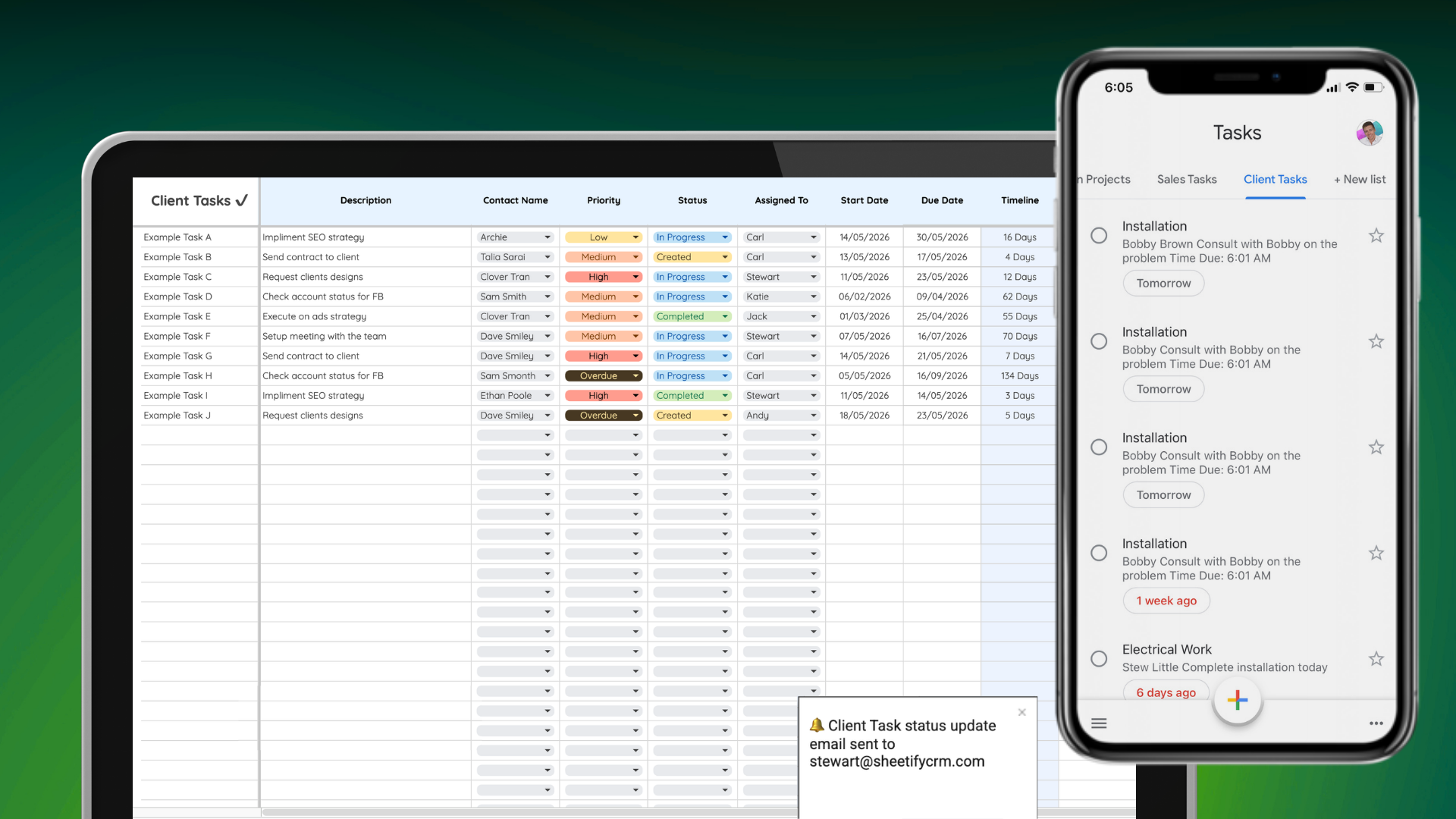Open Assigned To dropdown showing Jack
Screen dimensions: 1456x819
tap(781, 316)
